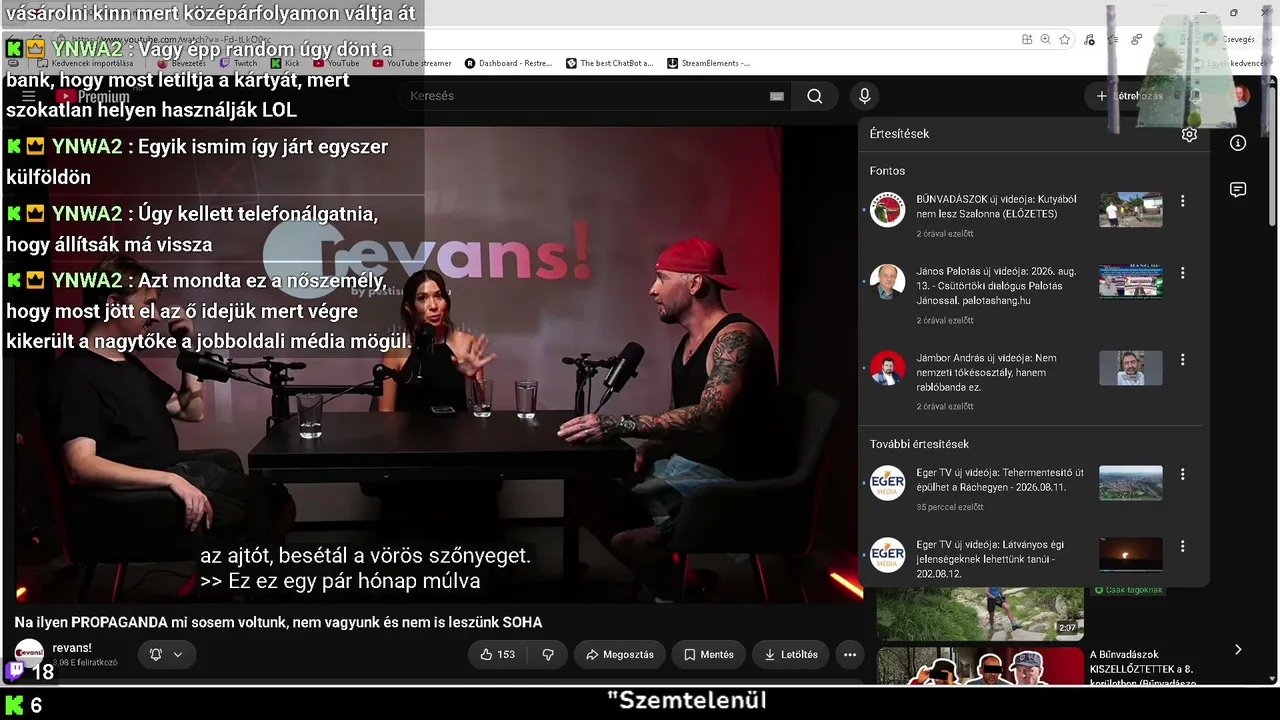Open the user account avatar menu
The height and width of the screenshot is (720, 1280).
[1240, 96]
